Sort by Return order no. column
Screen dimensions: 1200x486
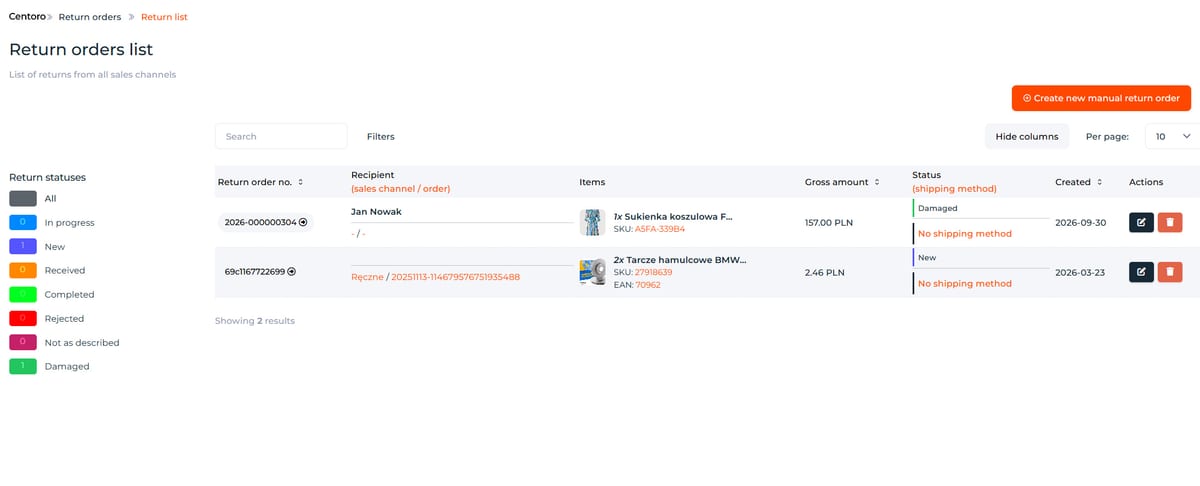(300, 182)
